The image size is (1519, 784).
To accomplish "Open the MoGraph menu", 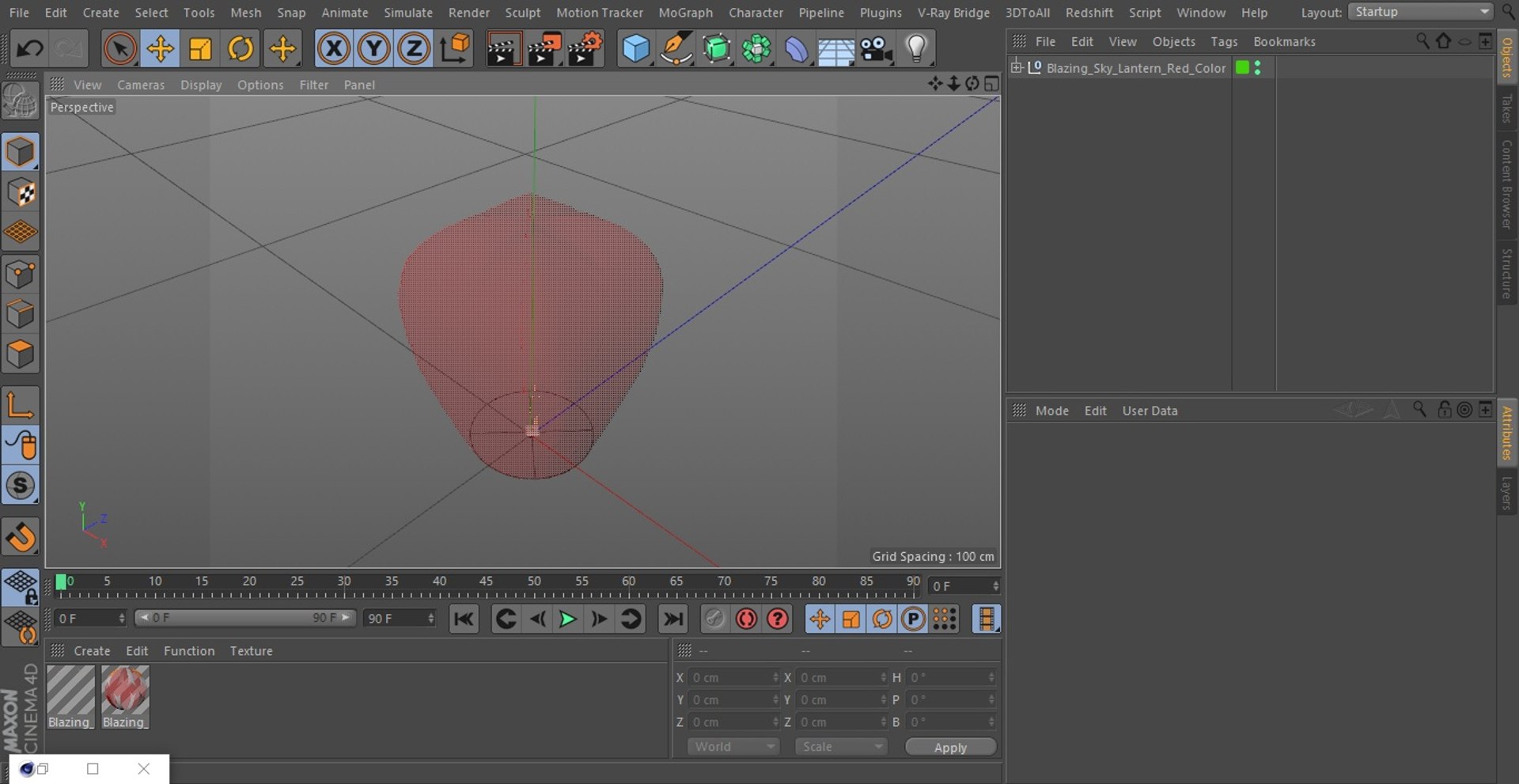I will coord(685,13).
